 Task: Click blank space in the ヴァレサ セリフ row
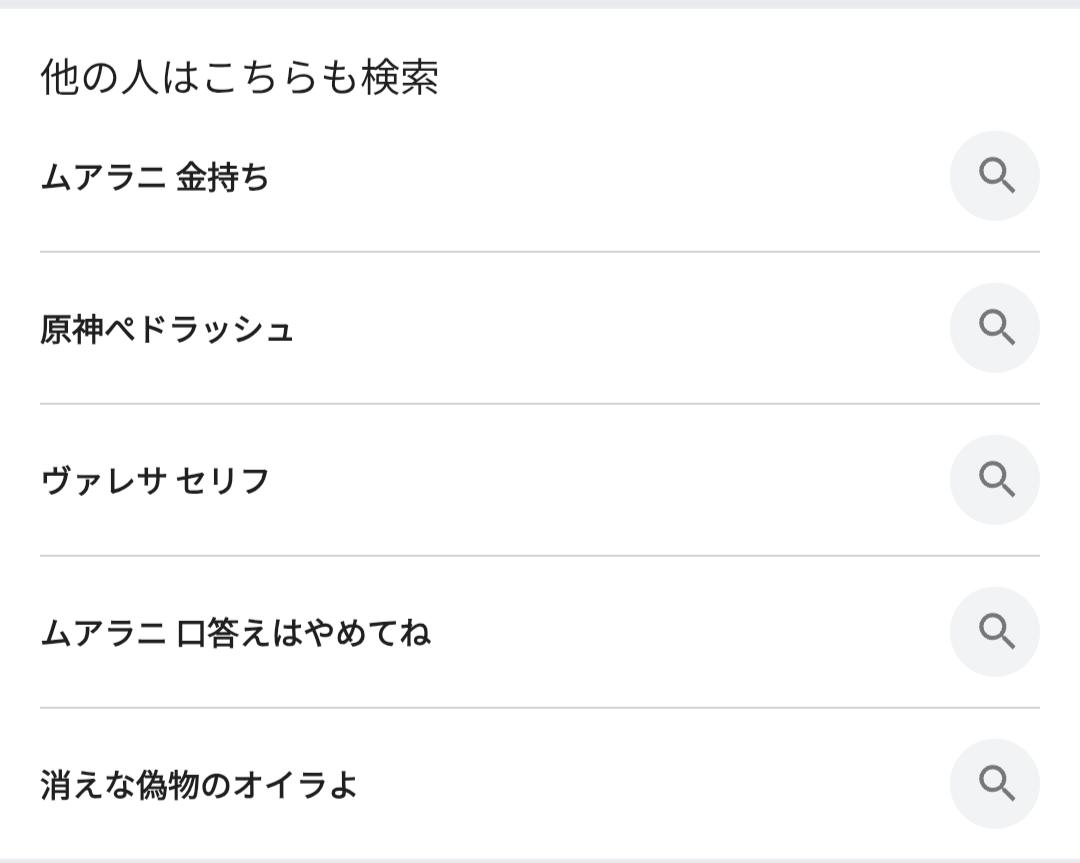tap(600, 481)
